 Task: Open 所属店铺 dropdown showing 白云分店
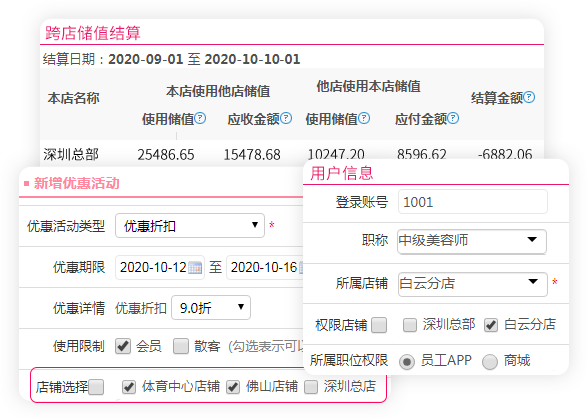472,284
